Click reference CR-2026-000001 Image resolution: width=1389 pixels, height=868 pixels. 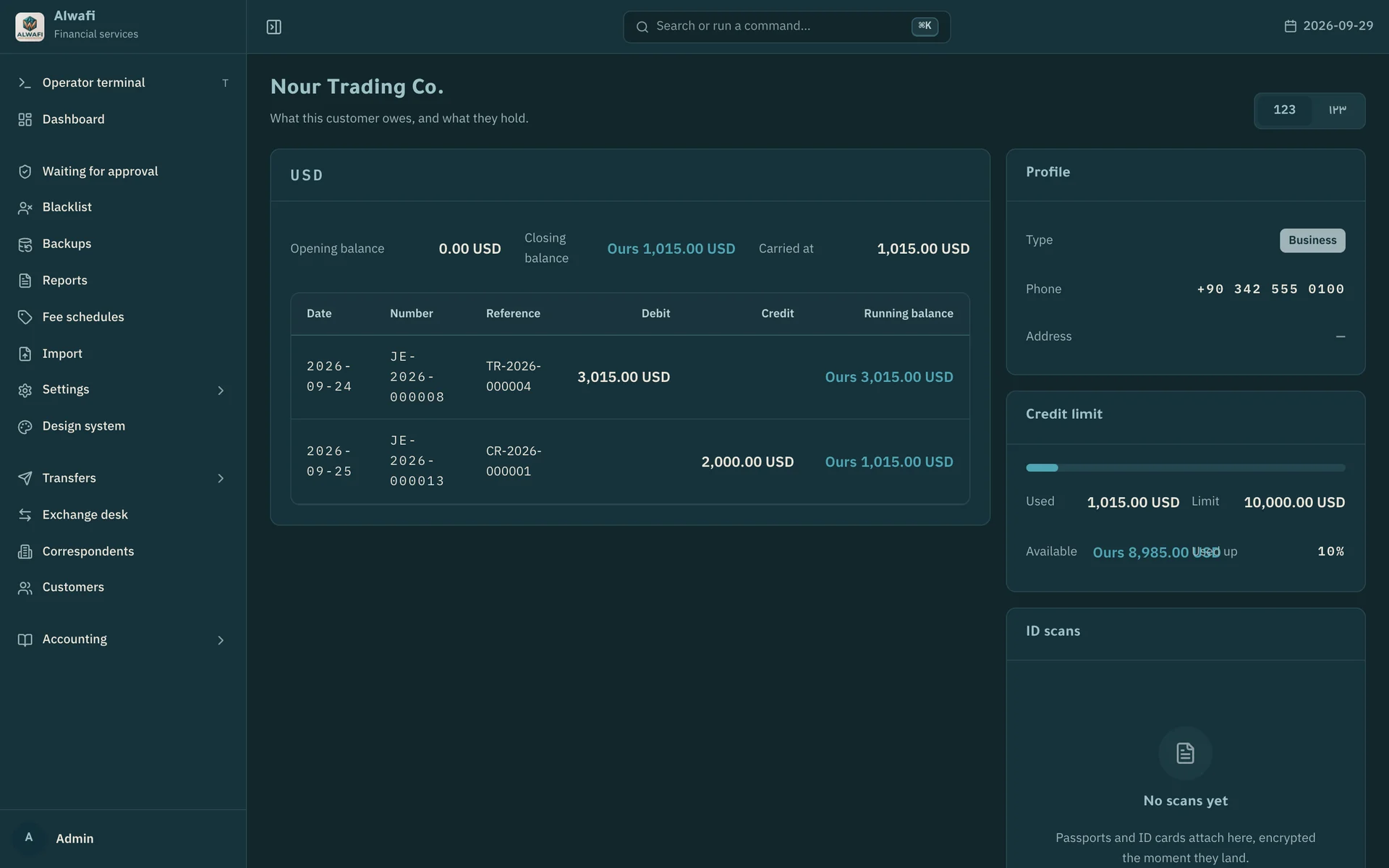(x=514, y=461)
